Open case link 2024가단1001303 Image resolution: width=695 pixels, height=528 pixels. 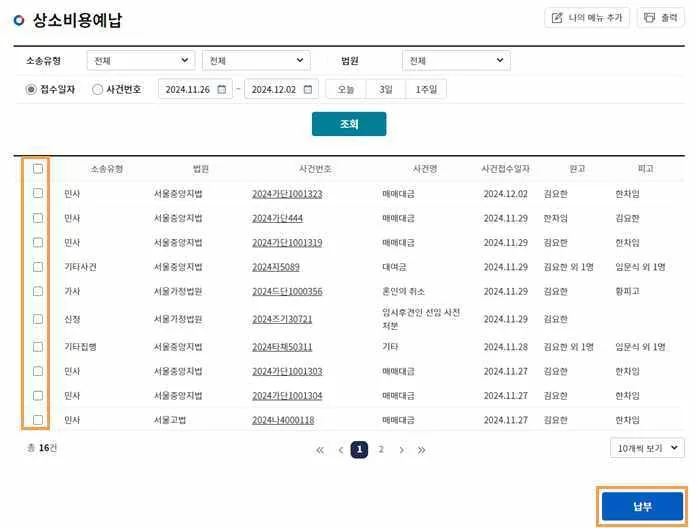click(287, 372)
